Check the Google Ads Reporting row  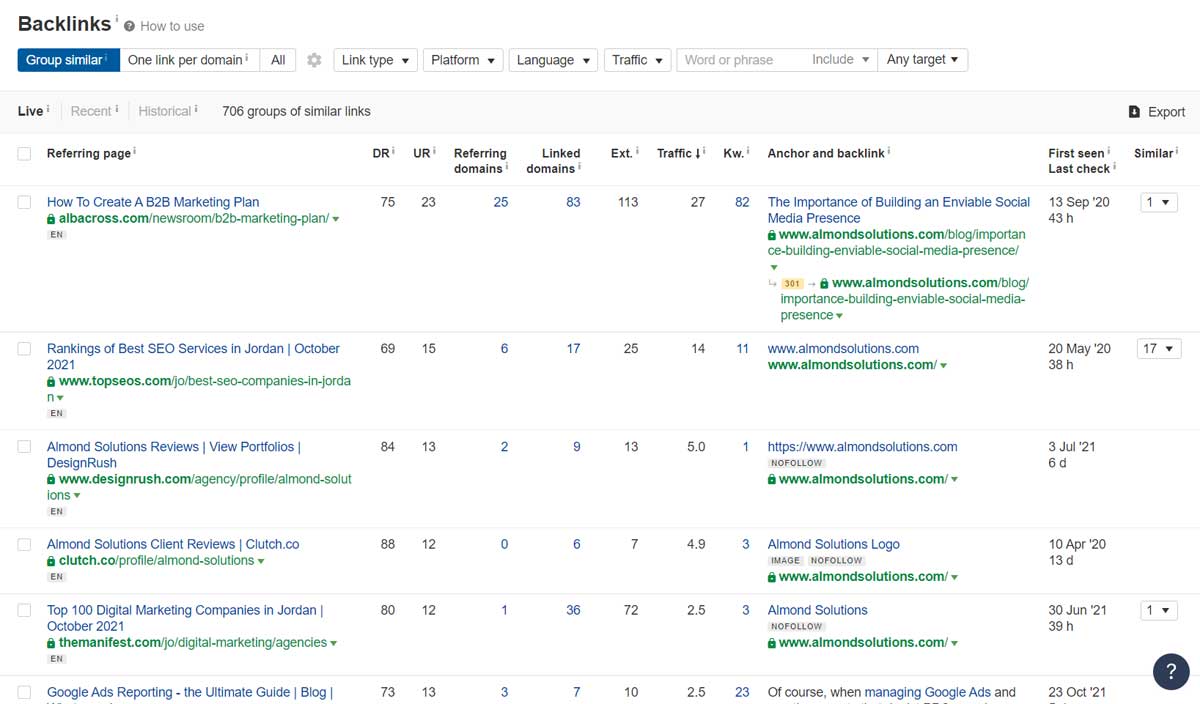24,692
